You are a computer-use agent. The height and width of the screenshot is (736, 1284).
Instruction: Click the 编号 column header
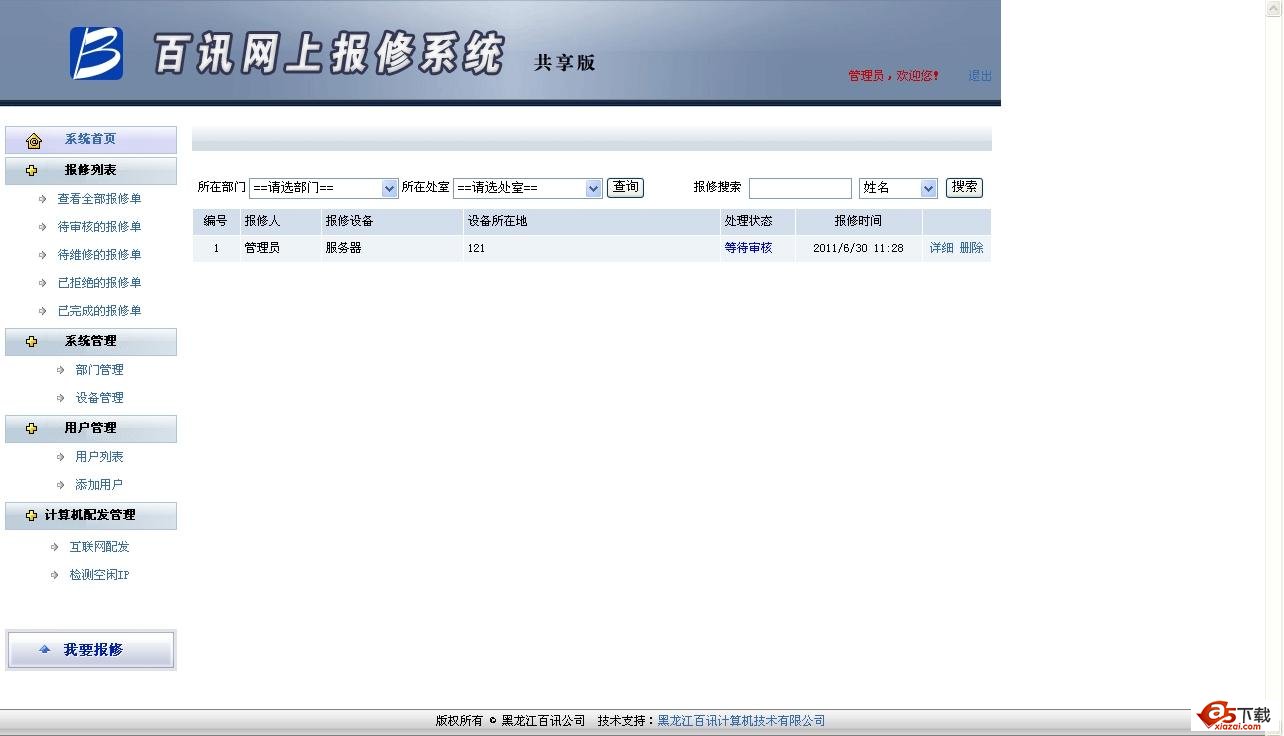pos(215,221)
